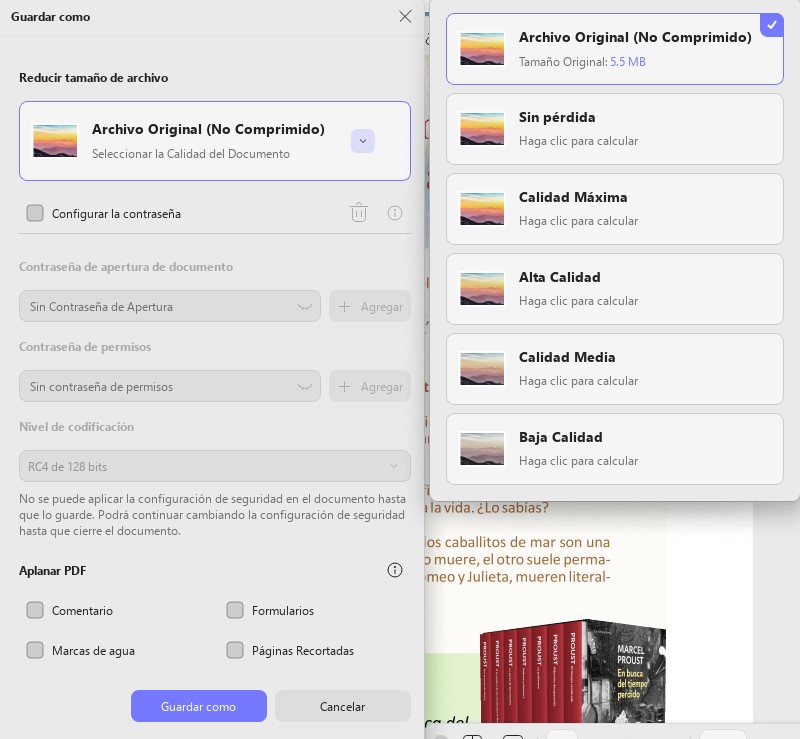Show info about Aplanar PDF

(395, 570)
